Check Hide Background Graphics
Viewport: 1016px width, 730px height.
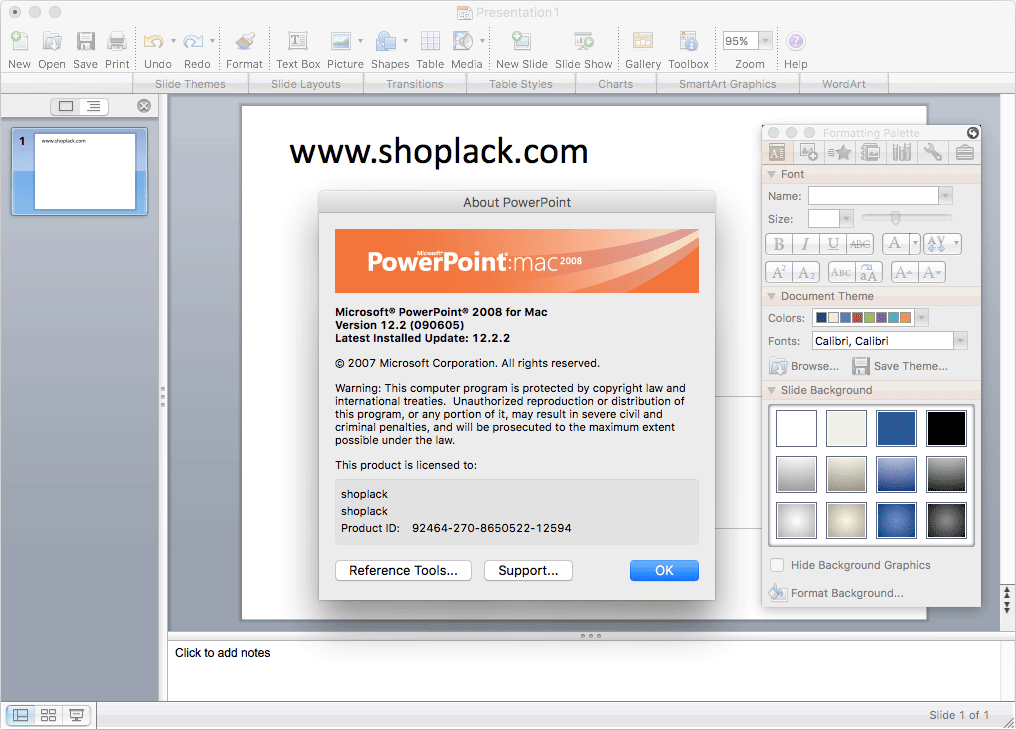(x=777, y=565)
